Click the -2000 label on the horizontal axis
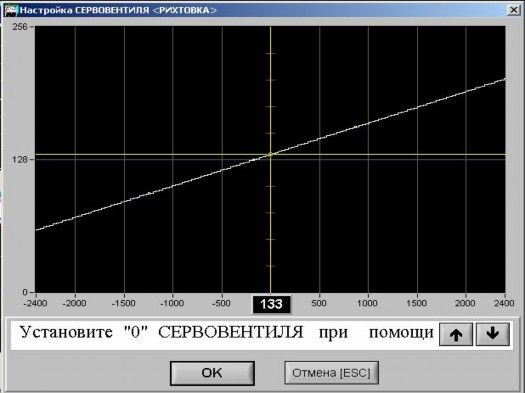525x393 pixels. [x=75, y=303]
